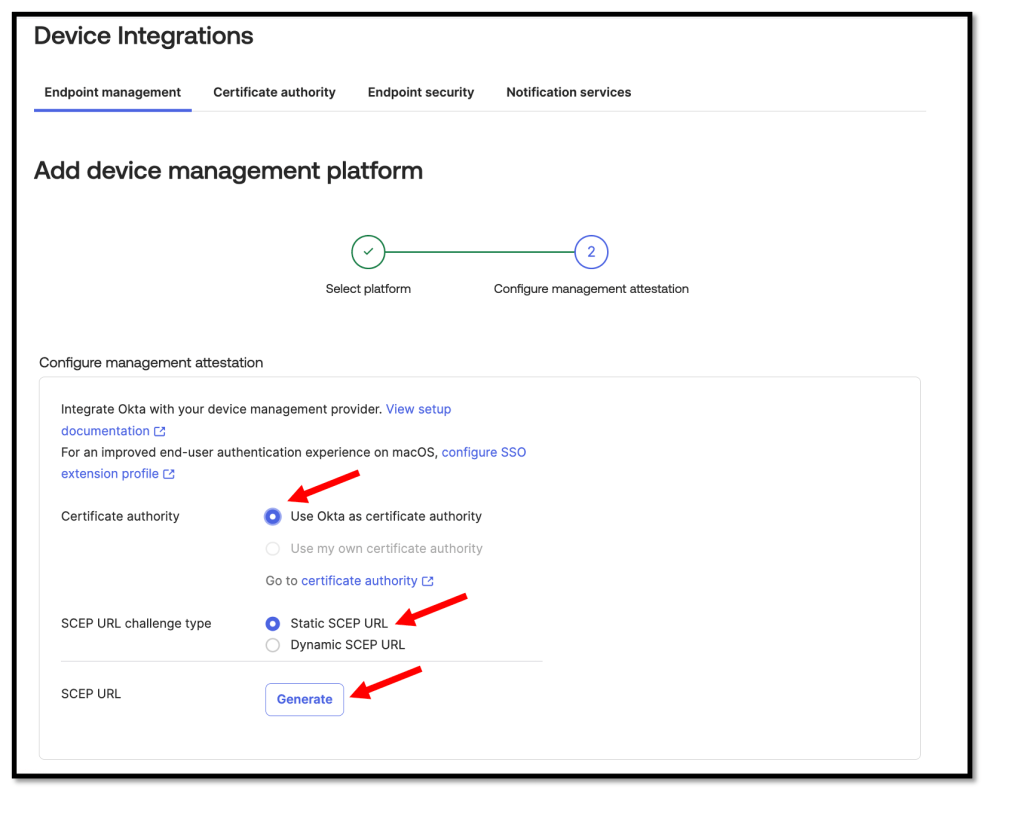Click the Select platform step label
Viewport: 1023px width, 813px height.
368,289
